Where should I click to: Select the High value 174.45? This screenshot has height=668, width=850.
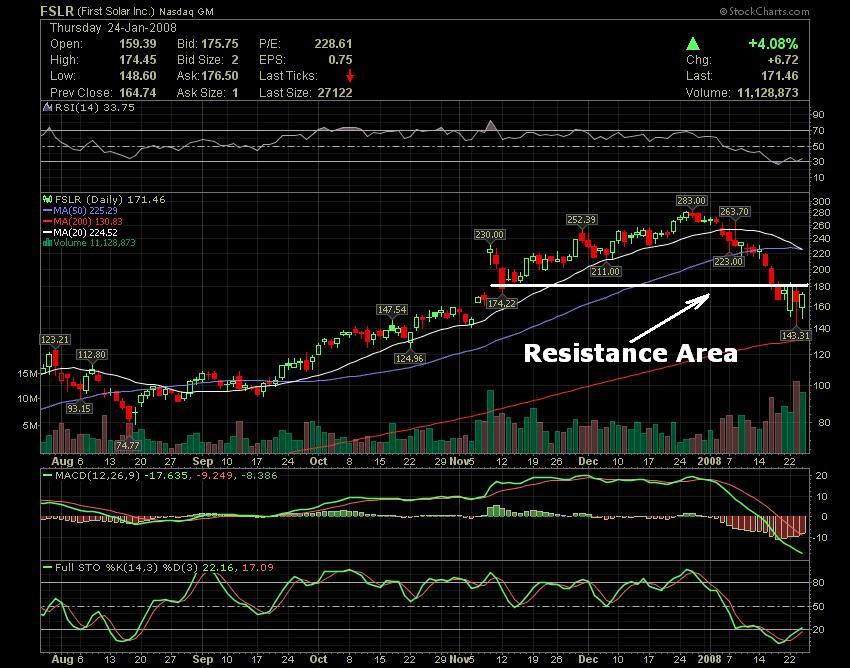[x=138, y=60]
